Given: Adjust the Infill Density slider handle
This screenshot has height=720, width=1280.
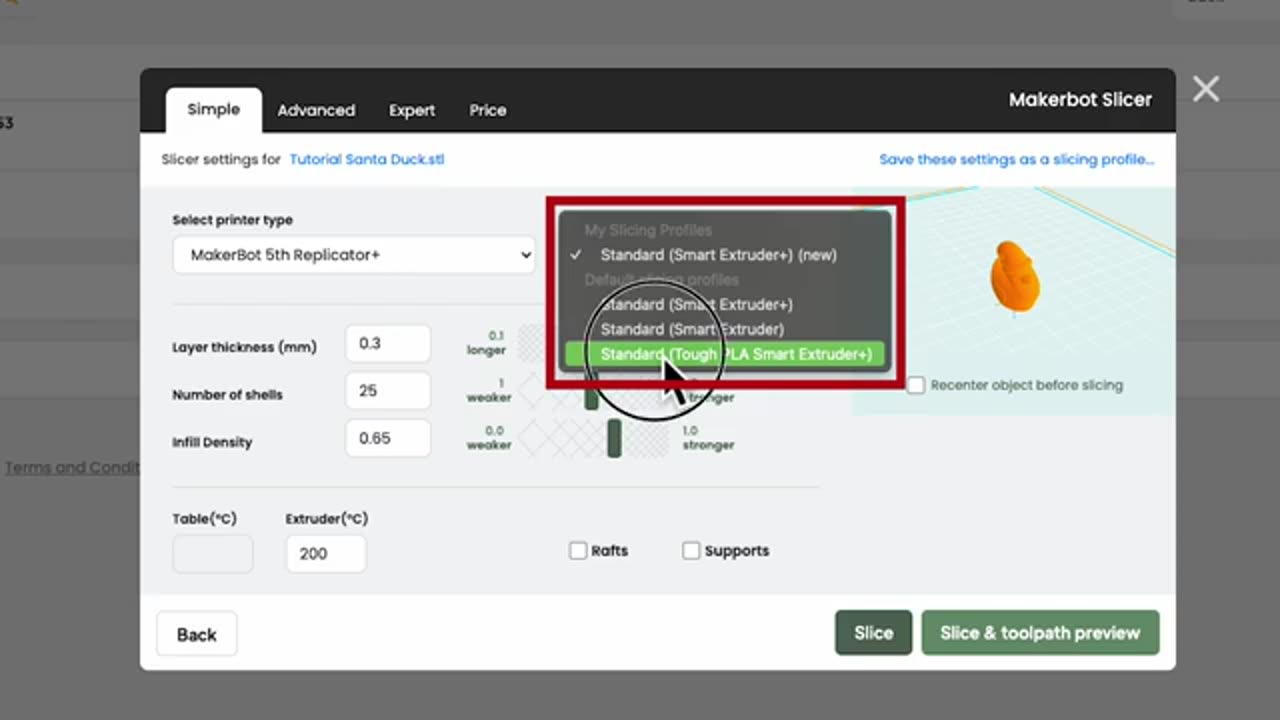Looking at the screenshot, I should [614, 438].
